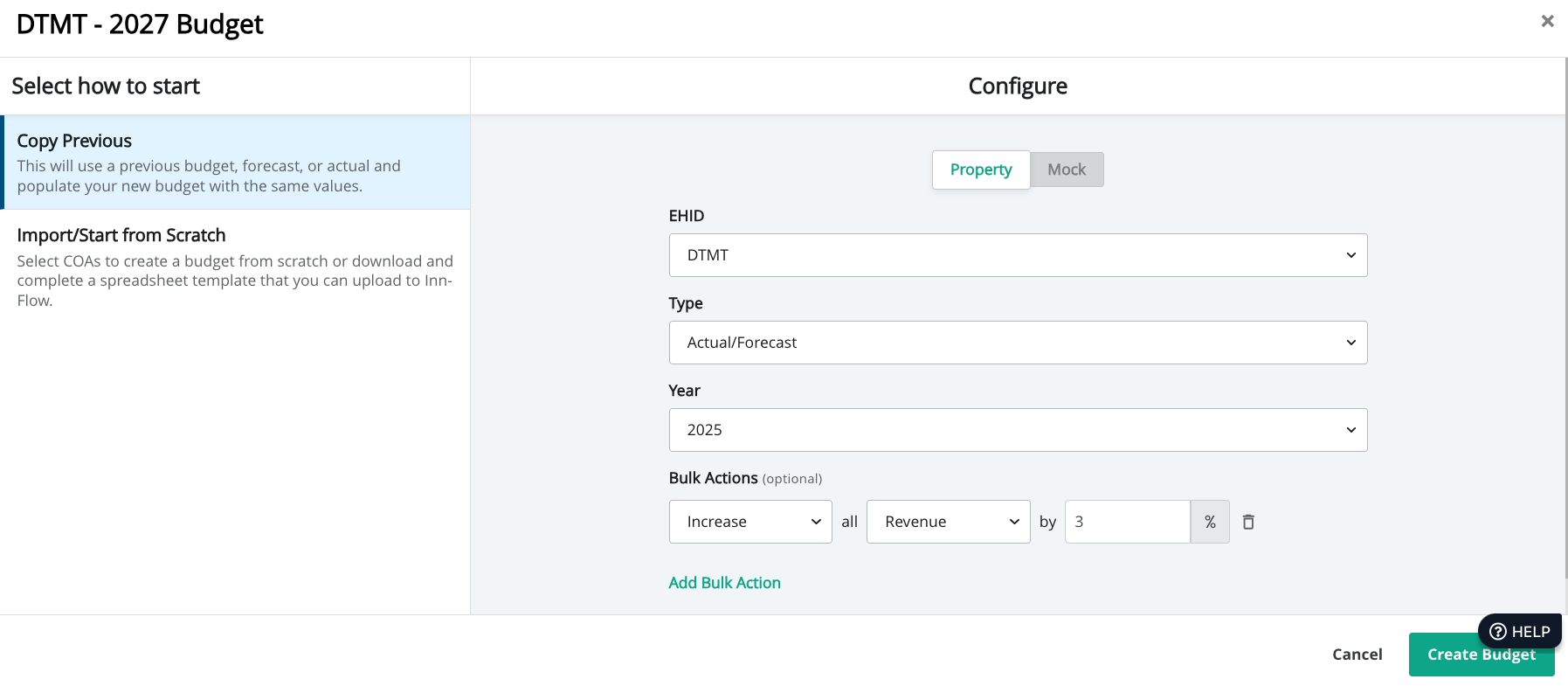This screenshot has height=686, width=1568.
Task: Open the EHID dropdown showing DTMT
Action: tap(1018, 255)
